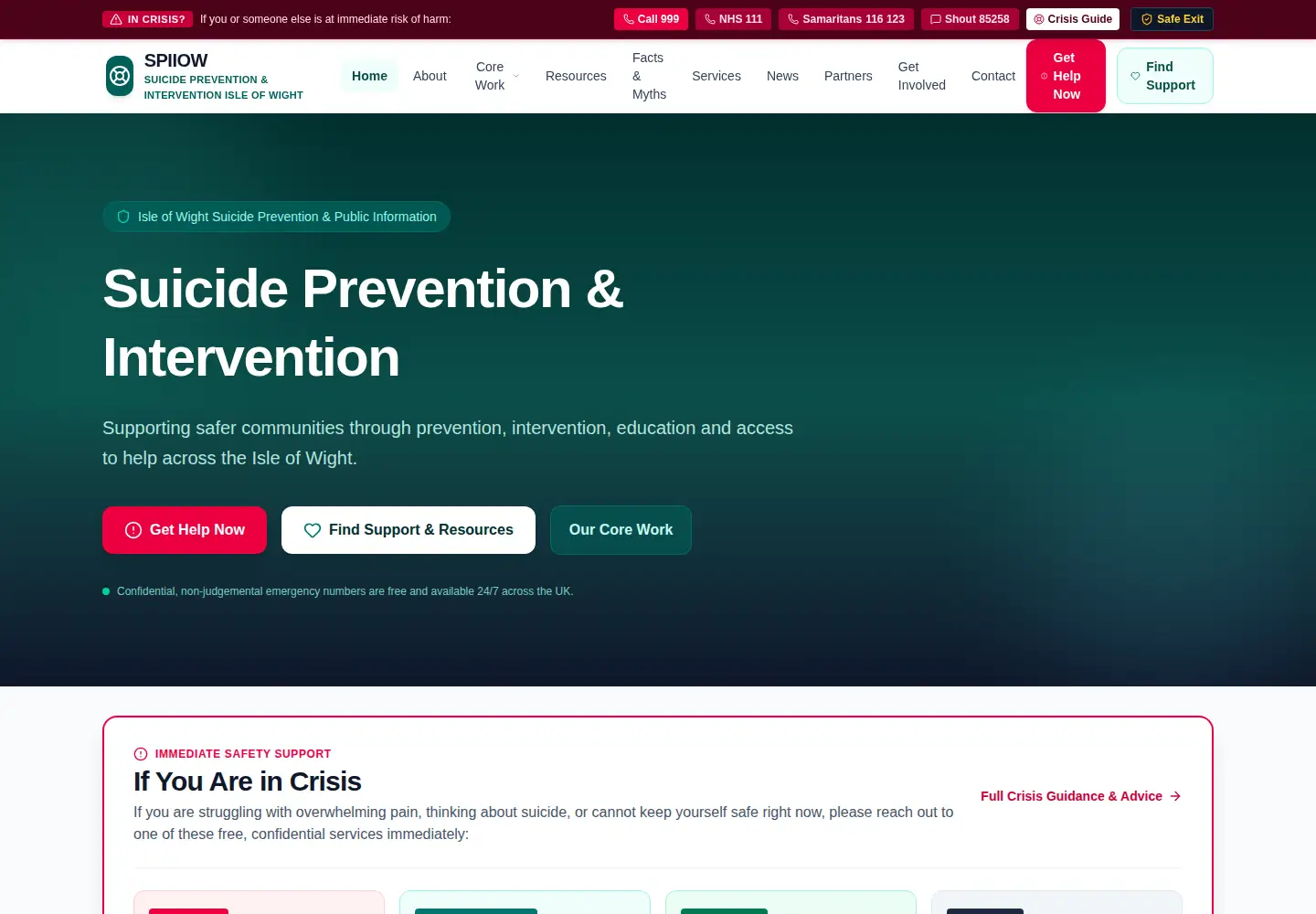The image size is (1316, 914).
Task: Click the phone icon on NHS 111
Action: click(x=709, y=19)
